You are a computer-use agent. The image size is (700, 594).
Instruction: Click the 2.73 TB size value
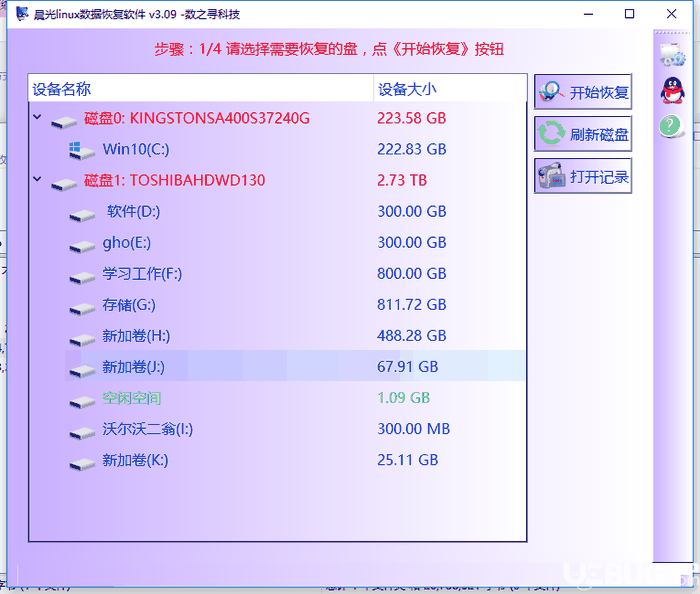pos(402,180)
